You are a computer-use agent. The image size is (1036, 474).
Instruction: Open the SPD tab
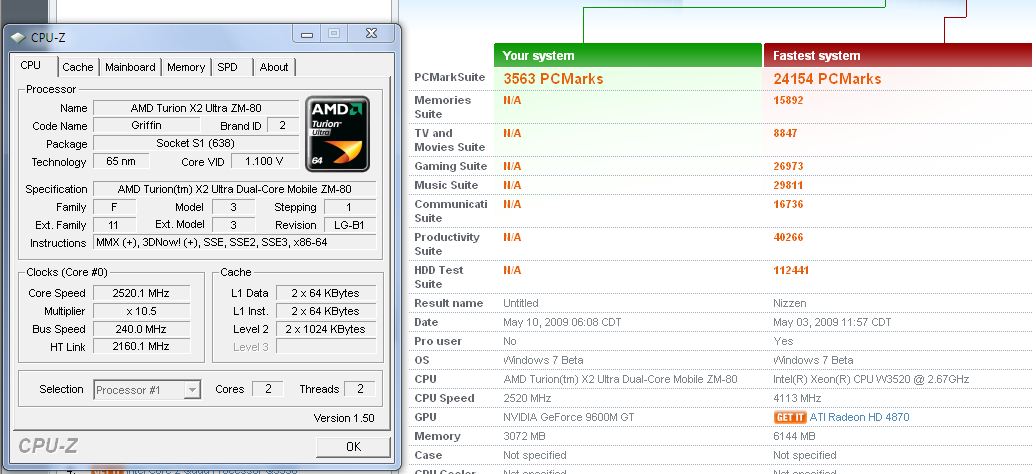(227, 67)
